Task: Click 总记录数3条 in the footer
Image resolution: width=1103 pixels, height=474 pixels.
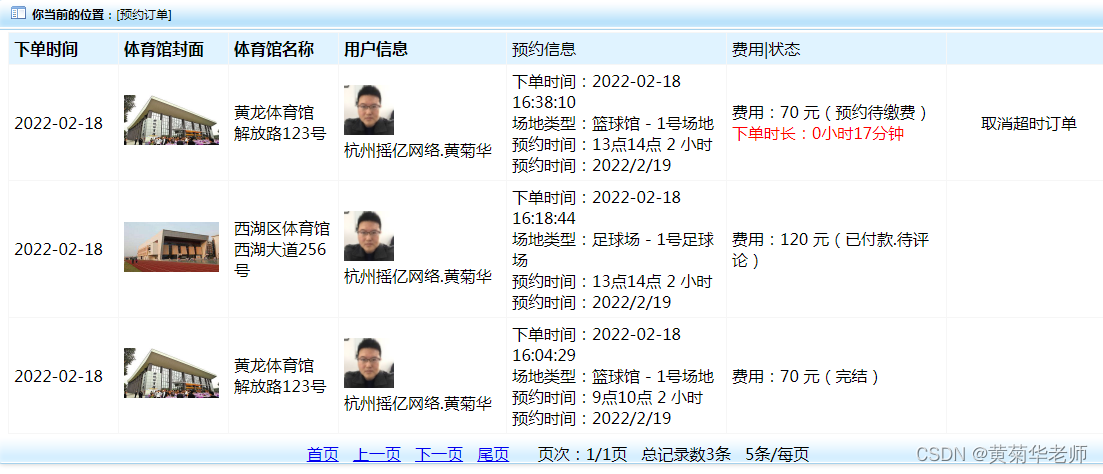Action: coord(686,454)
